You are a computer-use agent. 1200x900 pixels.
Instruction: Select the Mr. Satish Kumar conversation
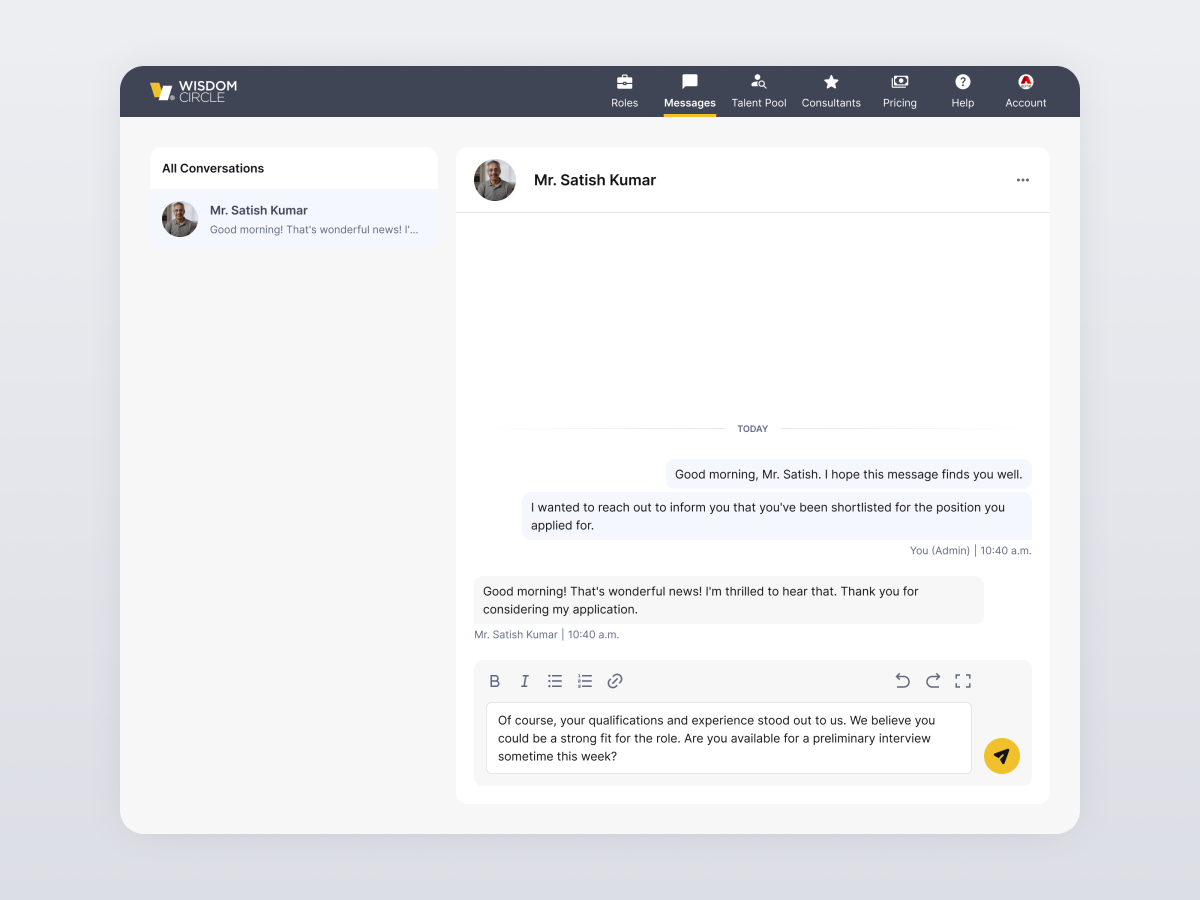(x=293, y=219)
